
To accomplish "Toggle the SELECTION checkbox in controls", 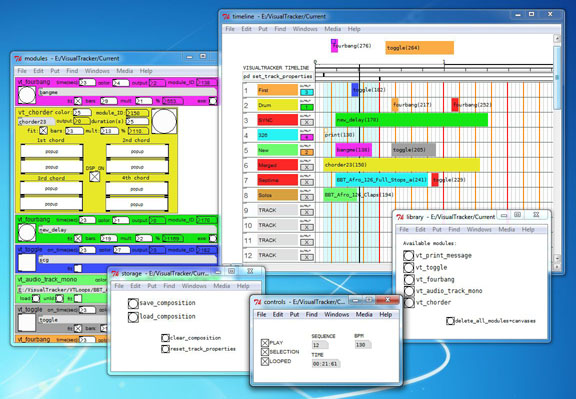I will click(x=265, y=352).
